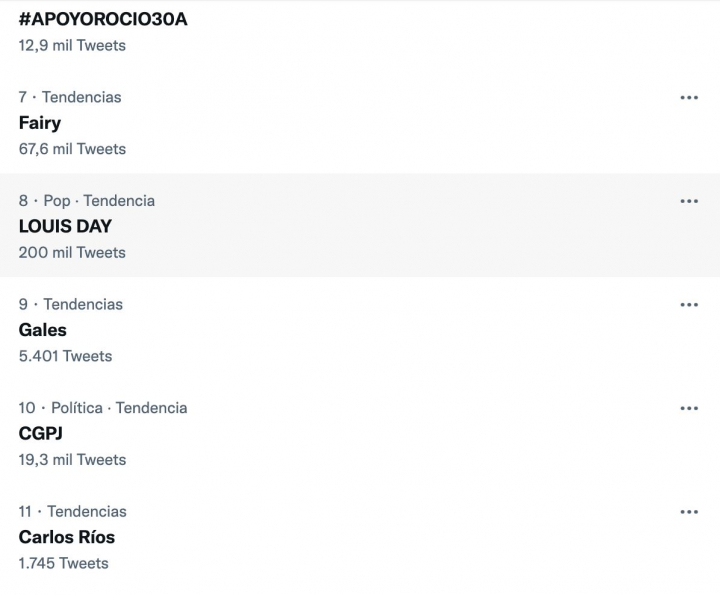The height and width of the screenshot is (595, 720).
Task: Open the #APOYOROCIO30A hashtag trend
Action: [x=103, y=19]
